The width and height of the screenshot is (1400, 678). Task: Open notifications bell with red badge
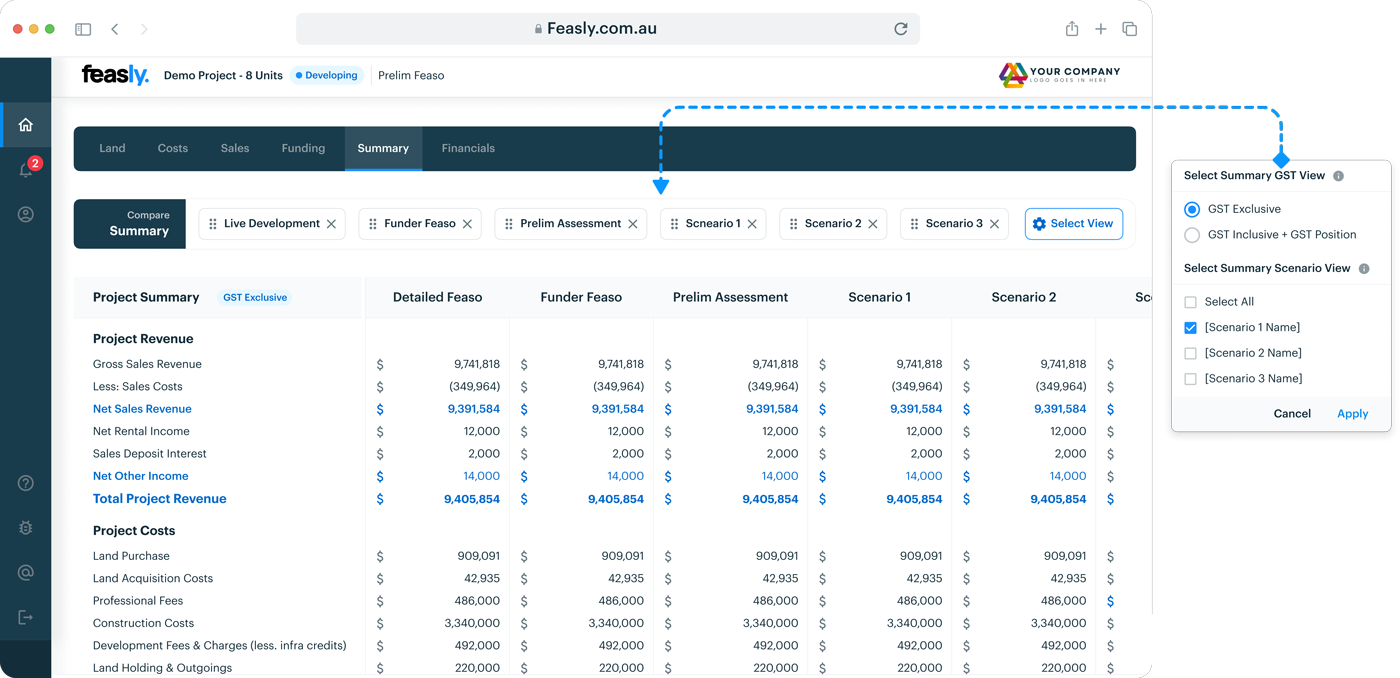(x=27, y=169)
